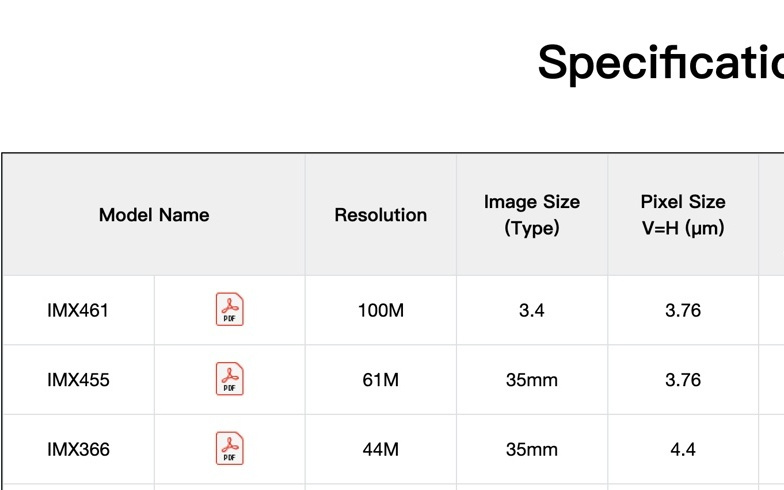Click the Image Size (Type) header
This screenshot has width=784, height=490.
(x=532, y=215)
